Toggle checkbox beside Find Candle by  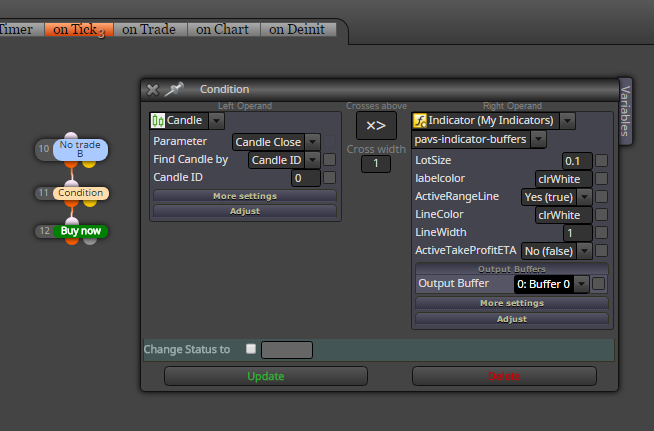330,159
